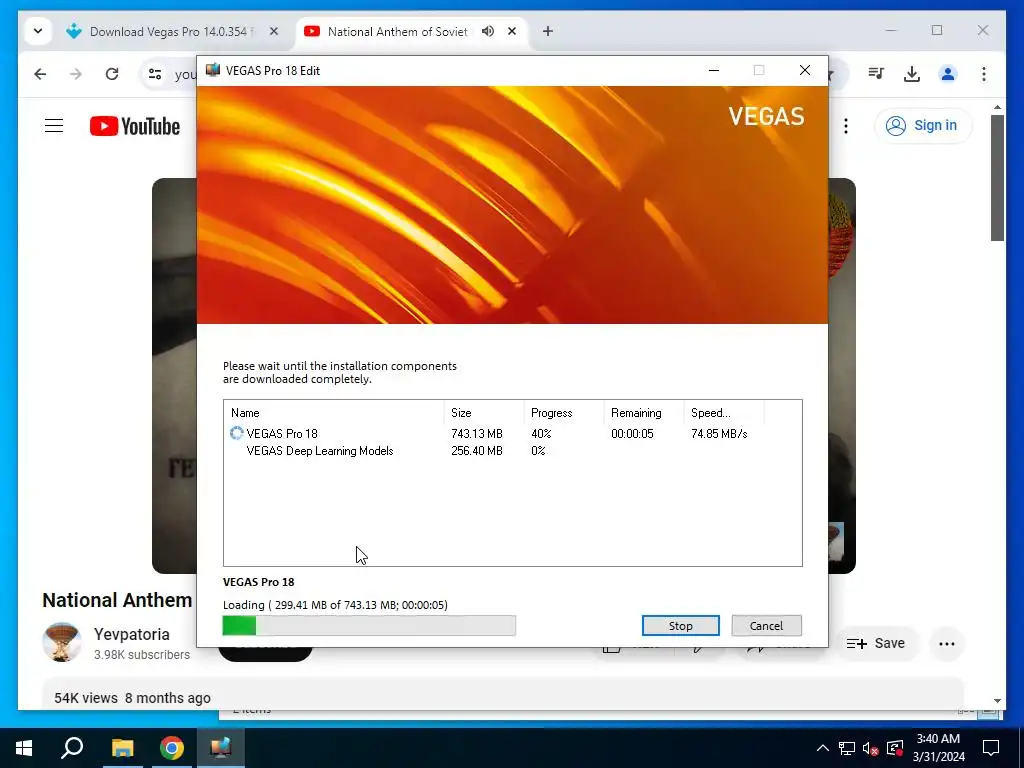Click the Speed column header

(x=724, y=413)
